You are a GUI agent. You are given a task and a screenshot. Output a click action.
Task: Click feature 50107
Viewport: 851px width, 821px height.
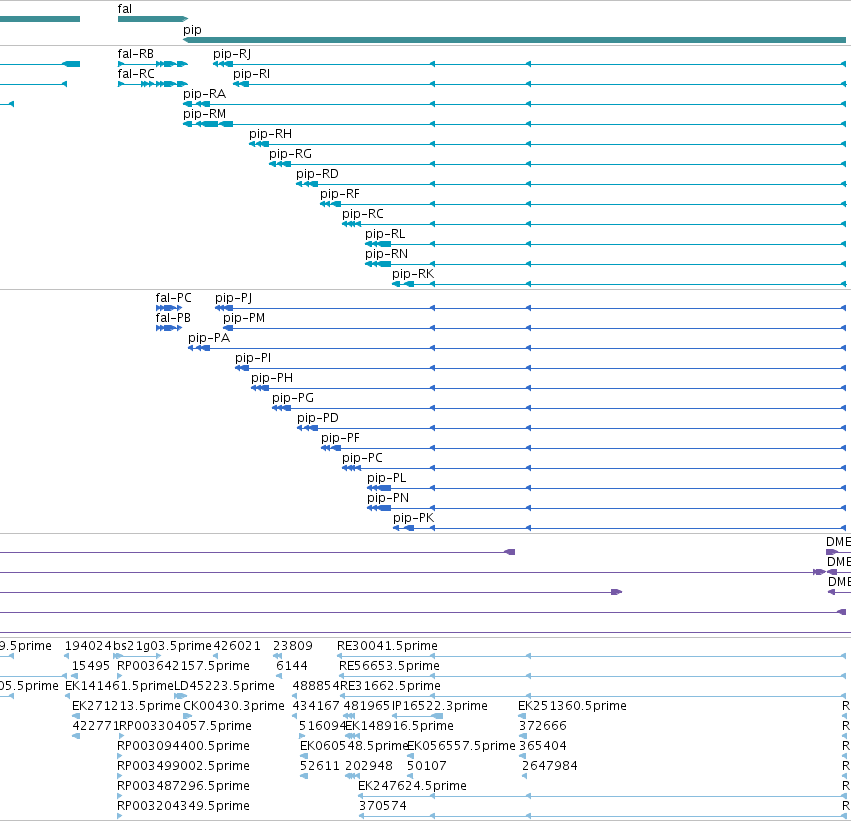pyautogui.click(x=427, y=766)
